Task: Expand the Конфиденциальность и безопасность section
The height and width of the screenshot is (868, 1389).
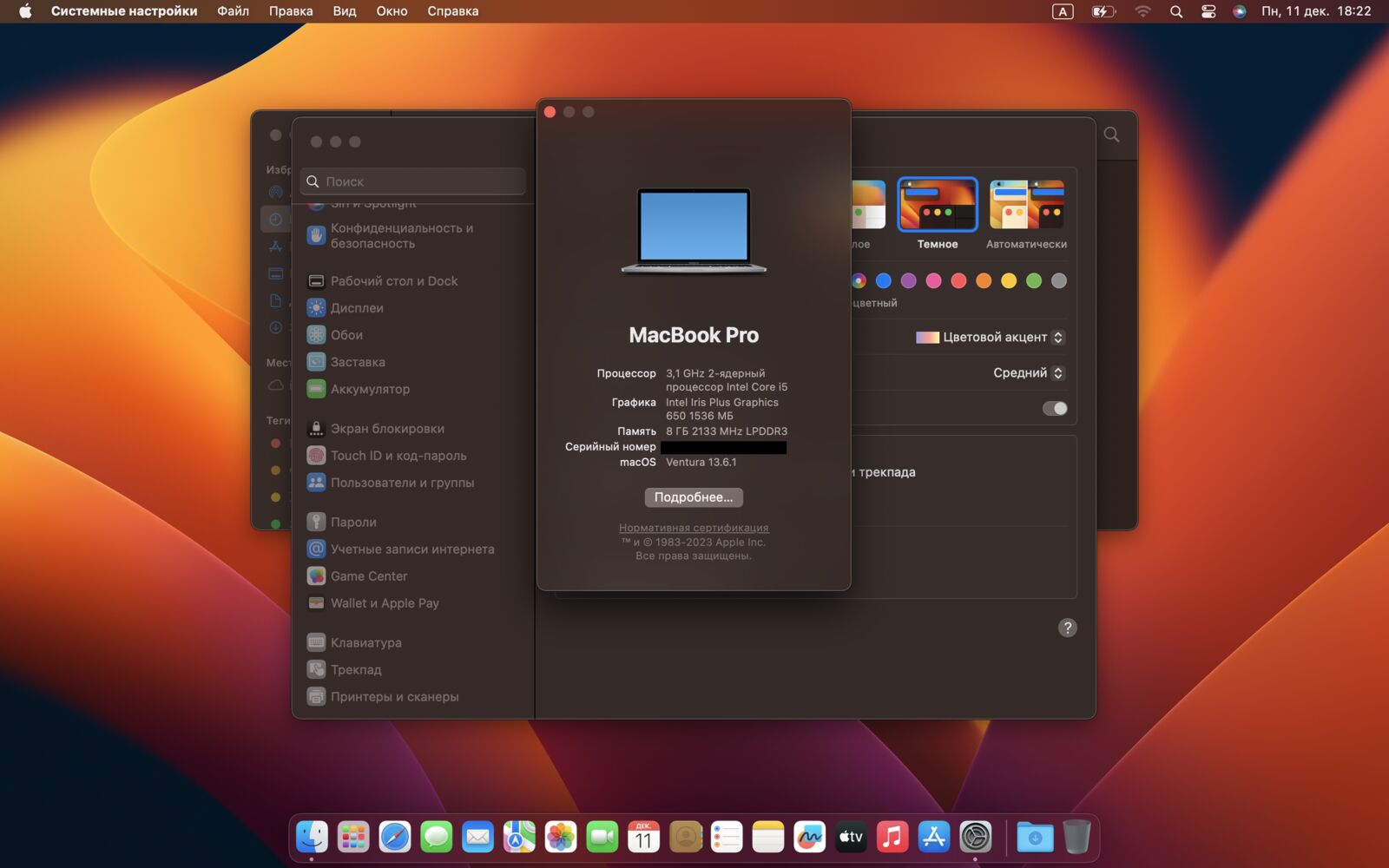Action: pos(401,235)
